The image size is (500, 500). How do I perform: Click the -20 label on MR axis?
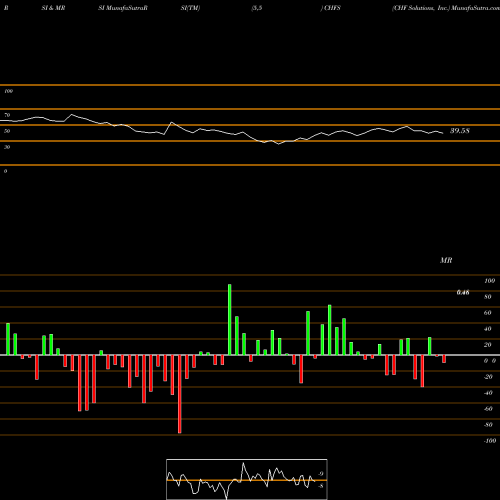488,377
